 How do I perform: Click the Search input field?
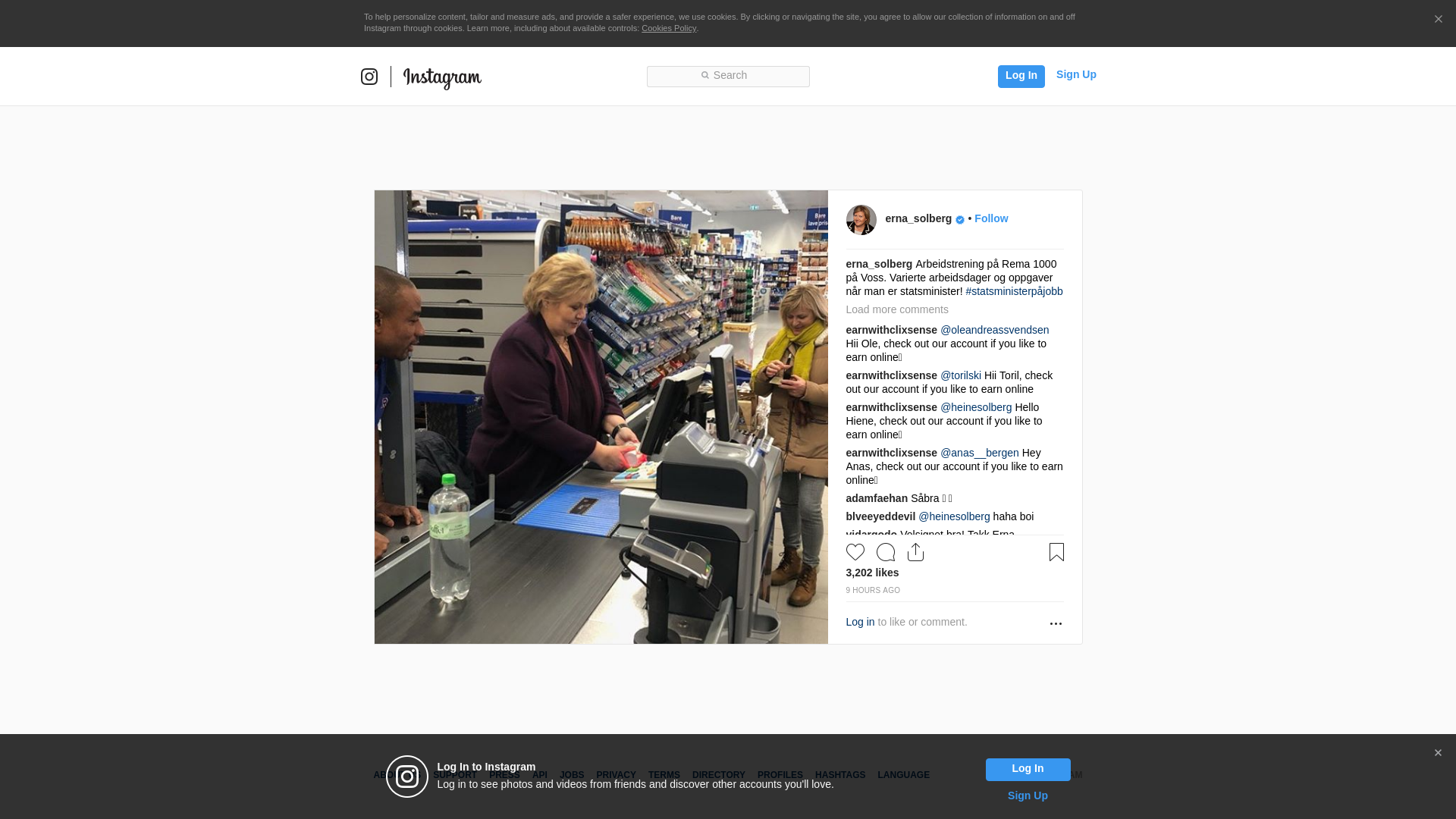[x=728, y=77]
